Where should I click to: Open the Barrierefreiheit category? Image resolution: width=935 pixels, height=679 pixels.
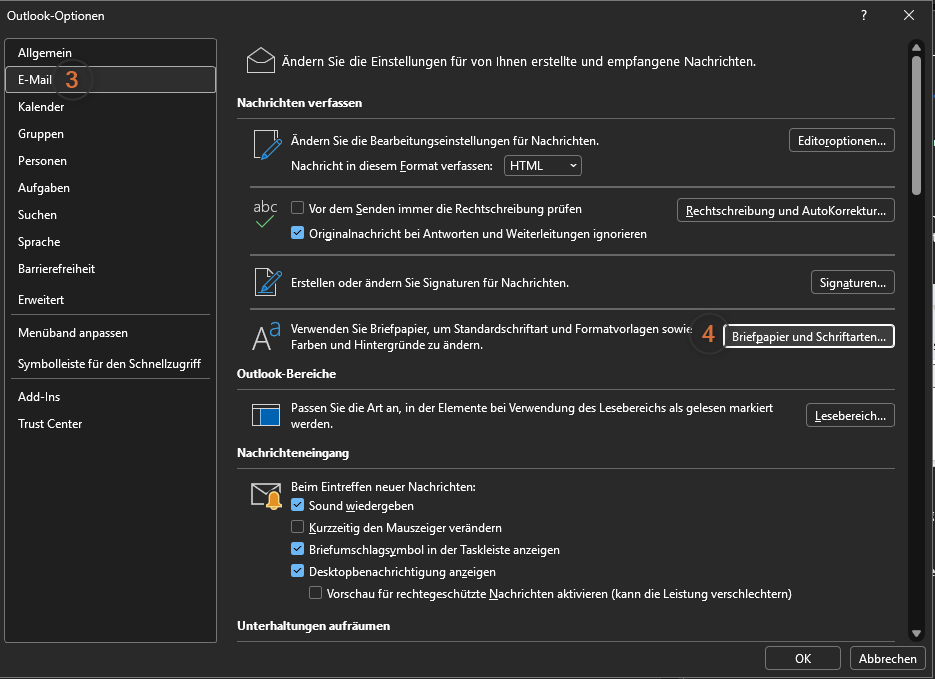click(x=110, y=269)
